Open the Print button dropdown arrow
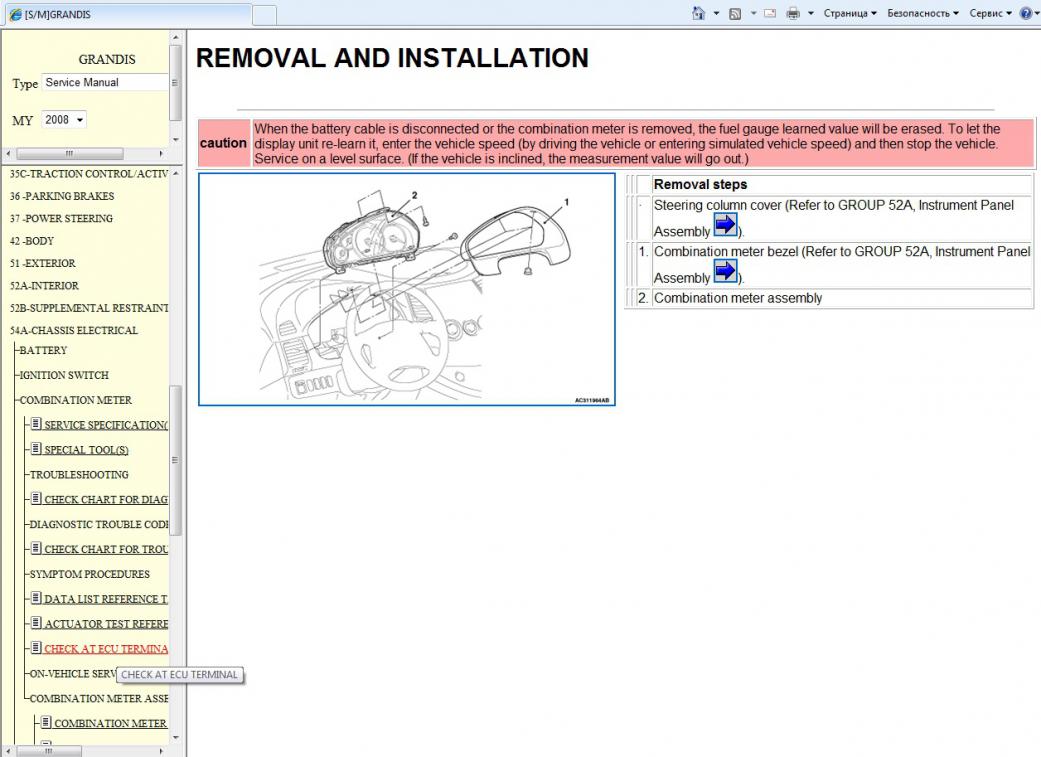Image resolution: width=1041 pixels, height=757 pixels. [x=811, y=13]
